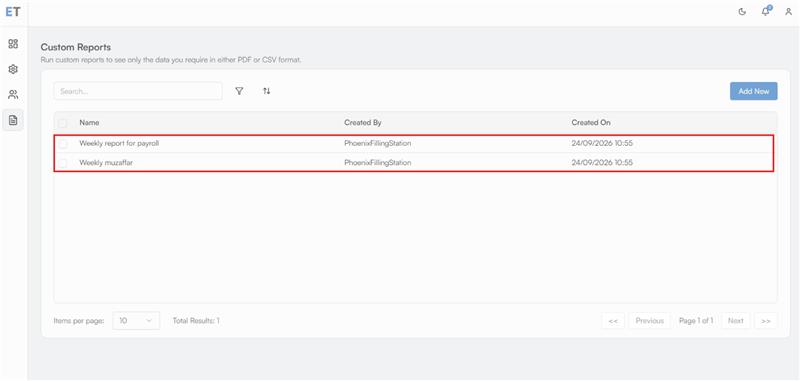The width and height of the screenshot is (800, 381).
Task: Open the dashboard grid icon in the sidebar
Action: coord(13,44)
